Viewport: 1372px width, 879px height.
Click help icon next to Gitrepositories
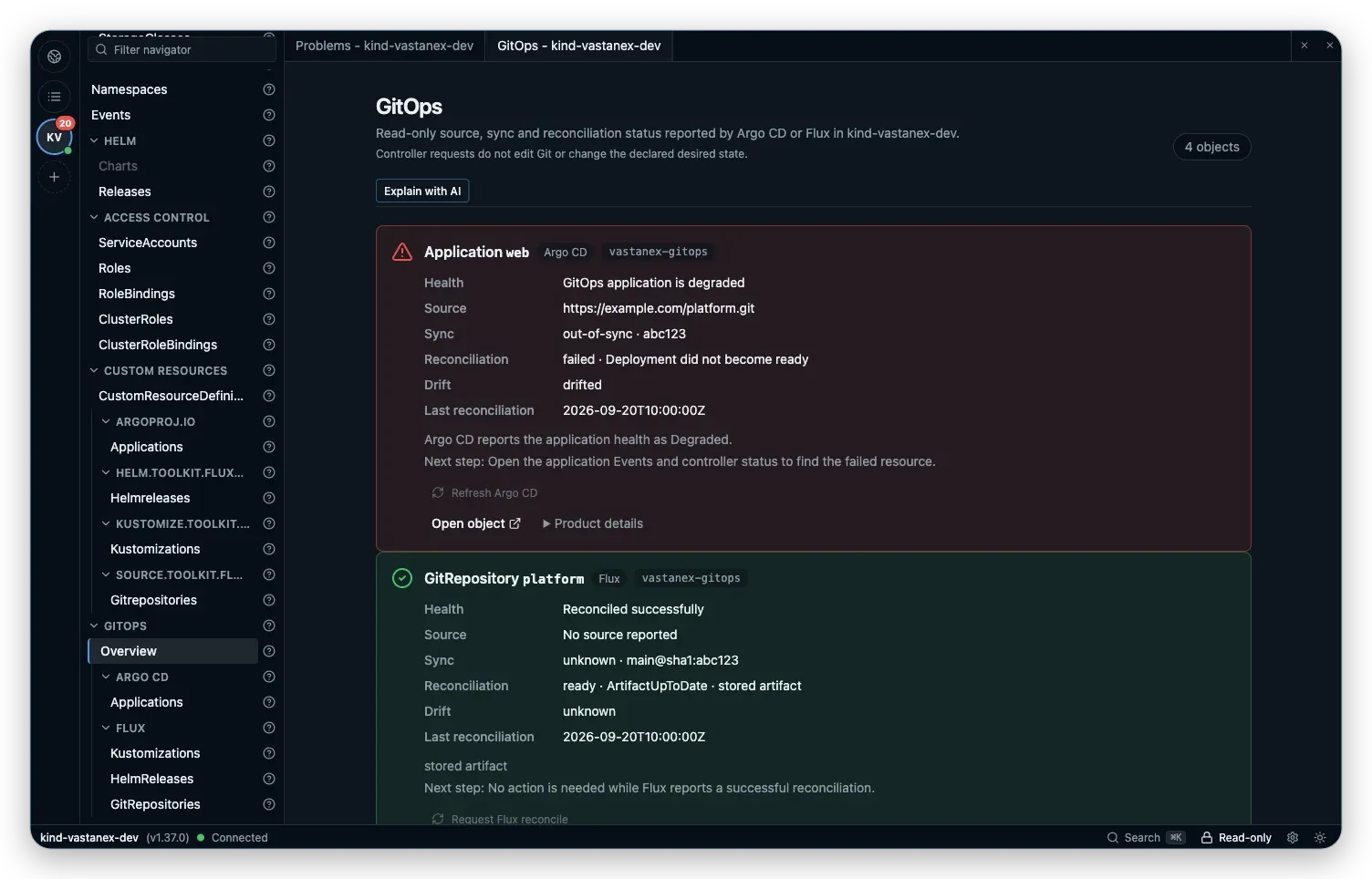pyautogui.click(x=269, y=600)
